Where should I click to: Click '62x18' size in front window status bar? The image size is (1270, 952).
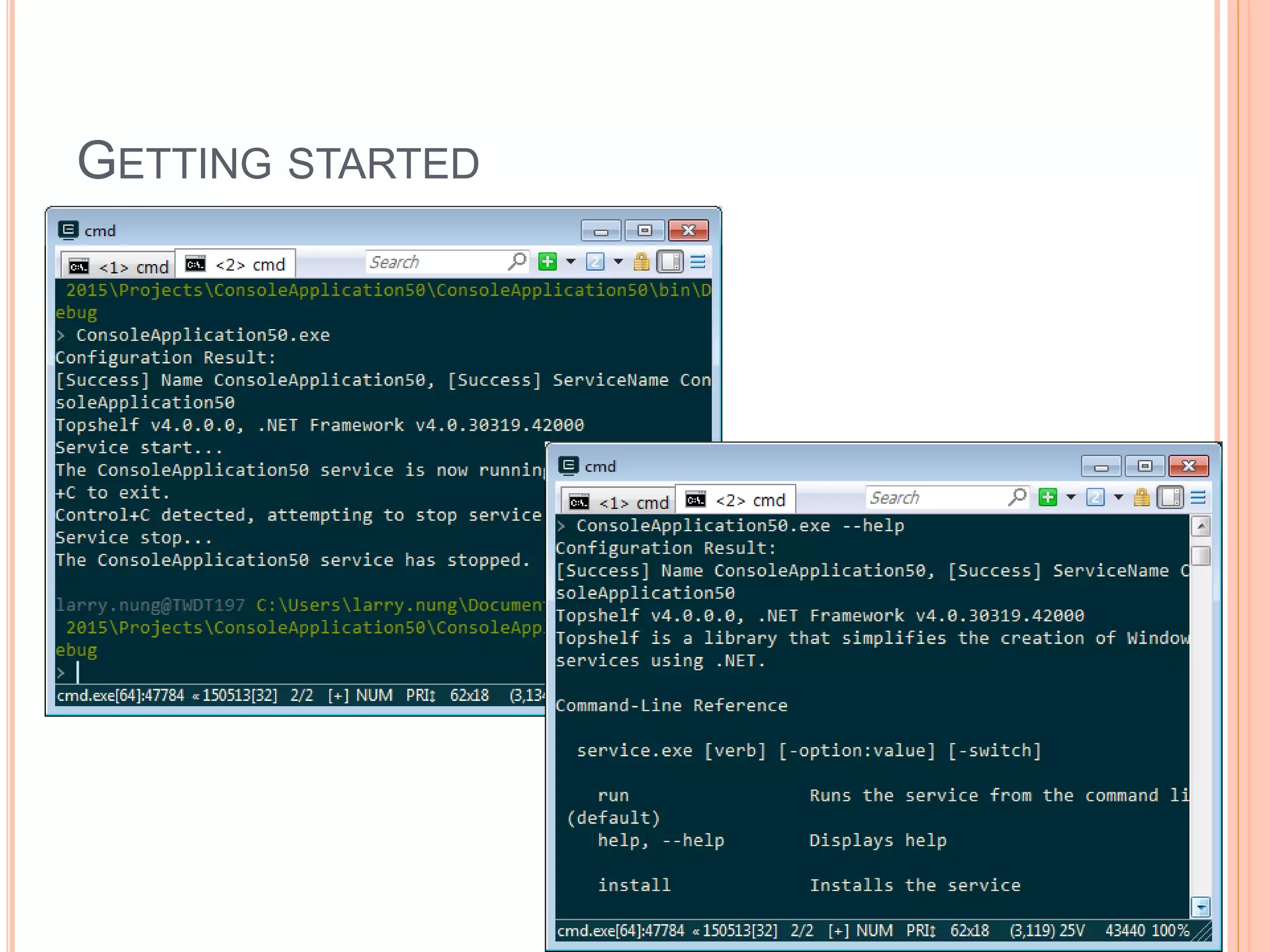click(970, 931)
